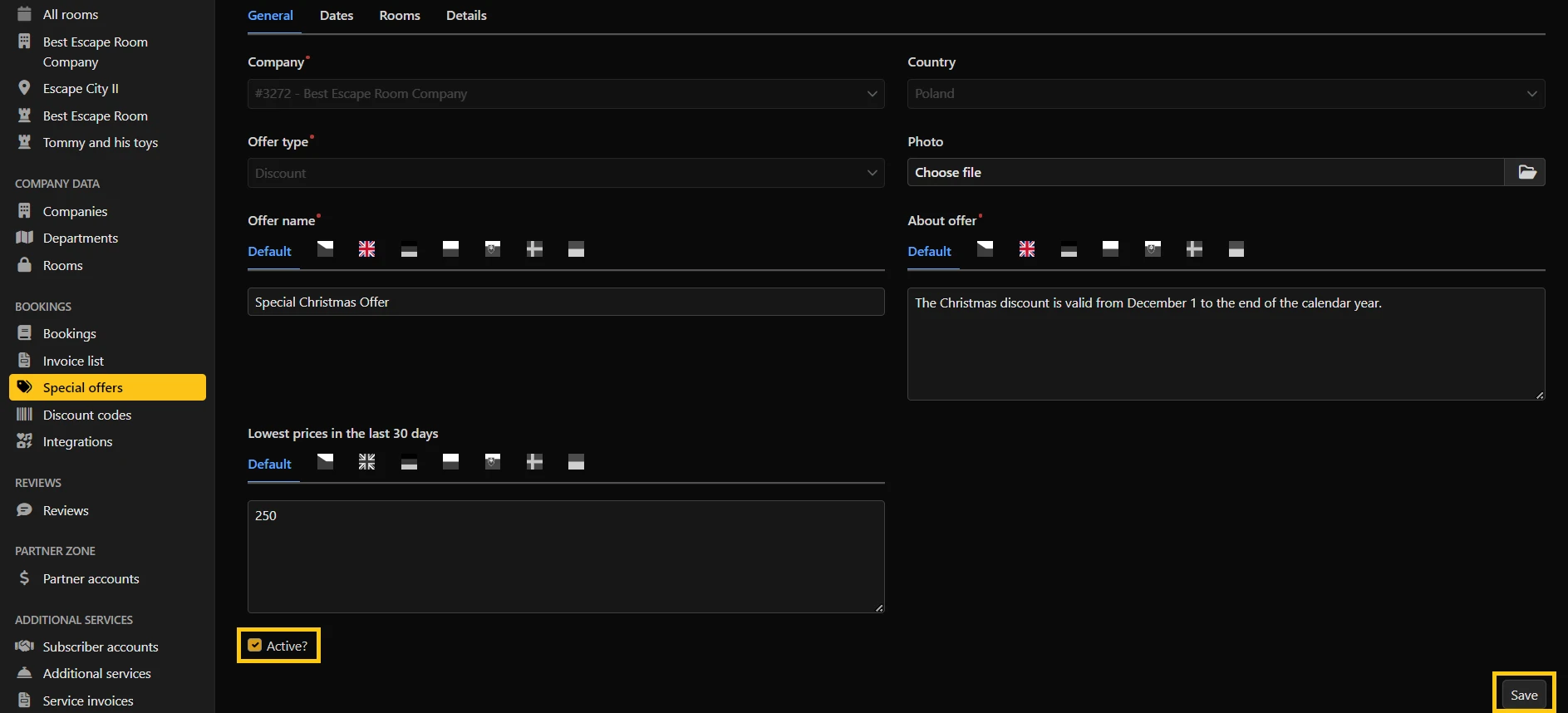Switch to the Details tab
The image size is (1568, 713).
[466, 16]
